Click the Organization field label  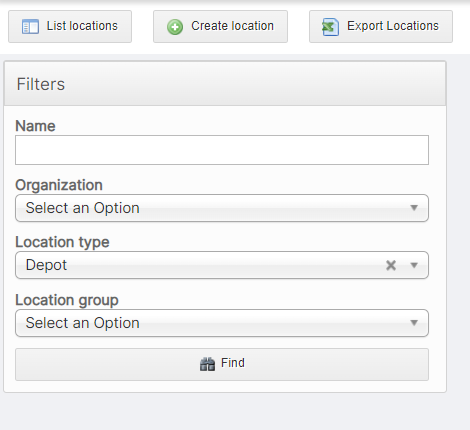[59, 185]
